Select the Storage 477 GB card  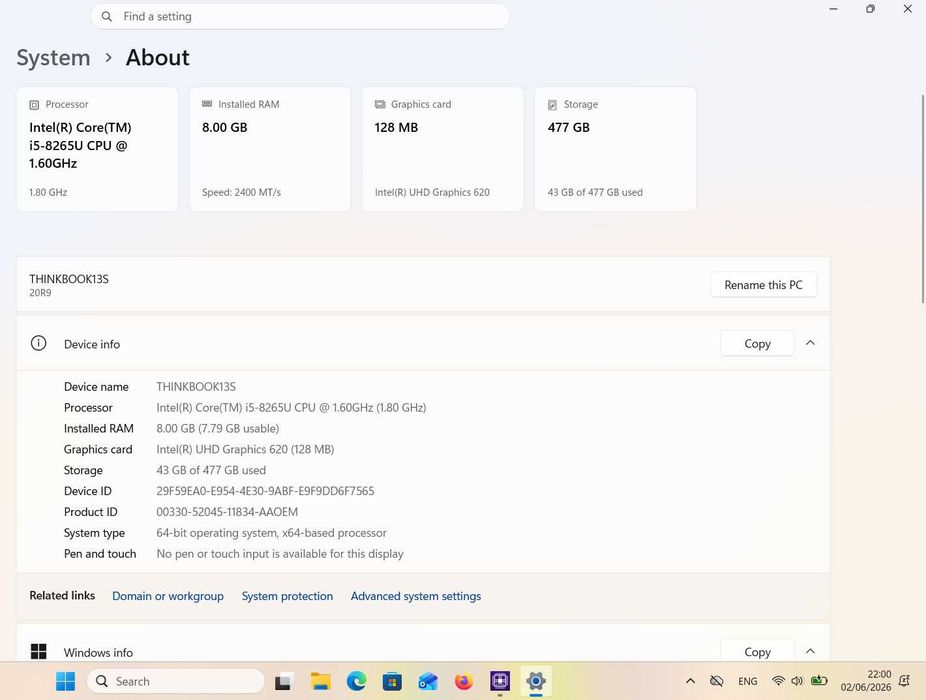click(615, 149)
